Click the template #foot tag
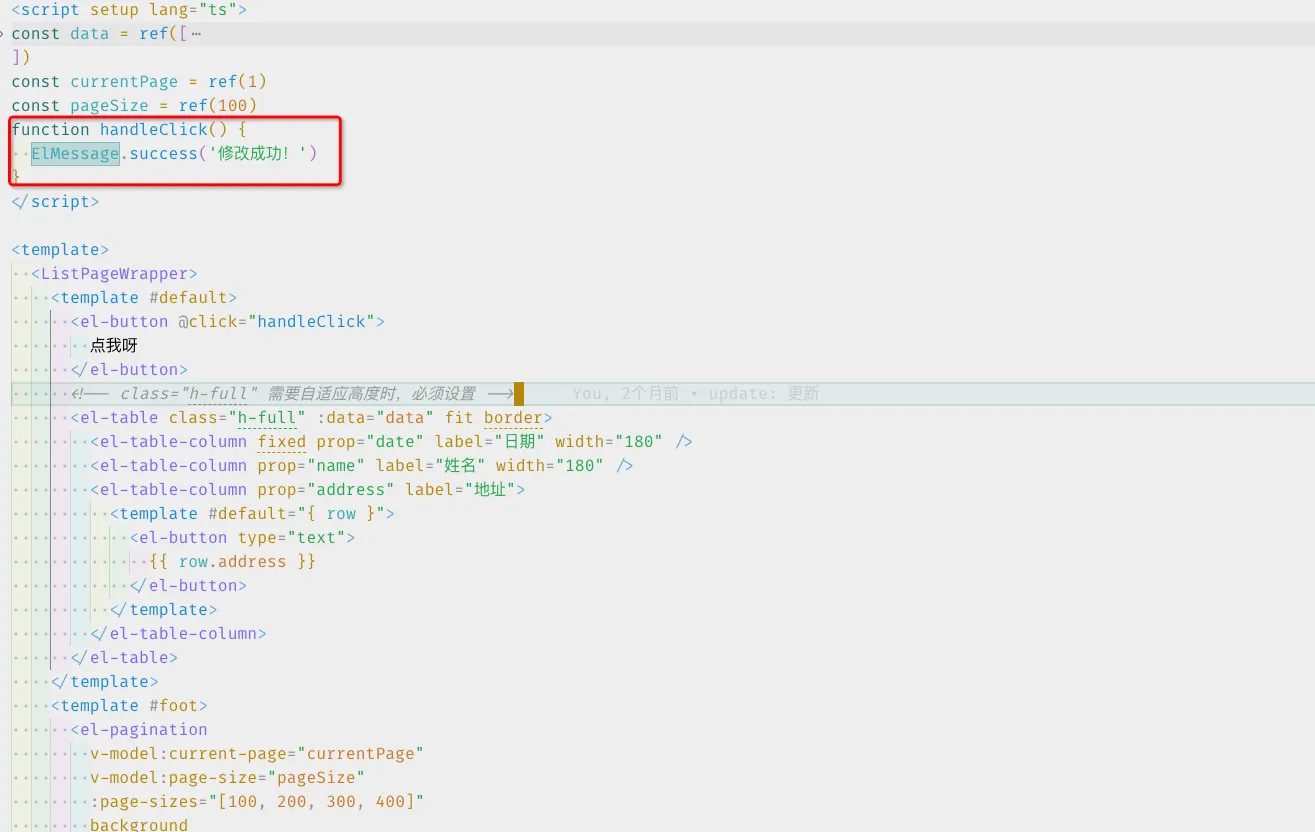Screen dimensions: 1315x832 [x=129, y=706]
